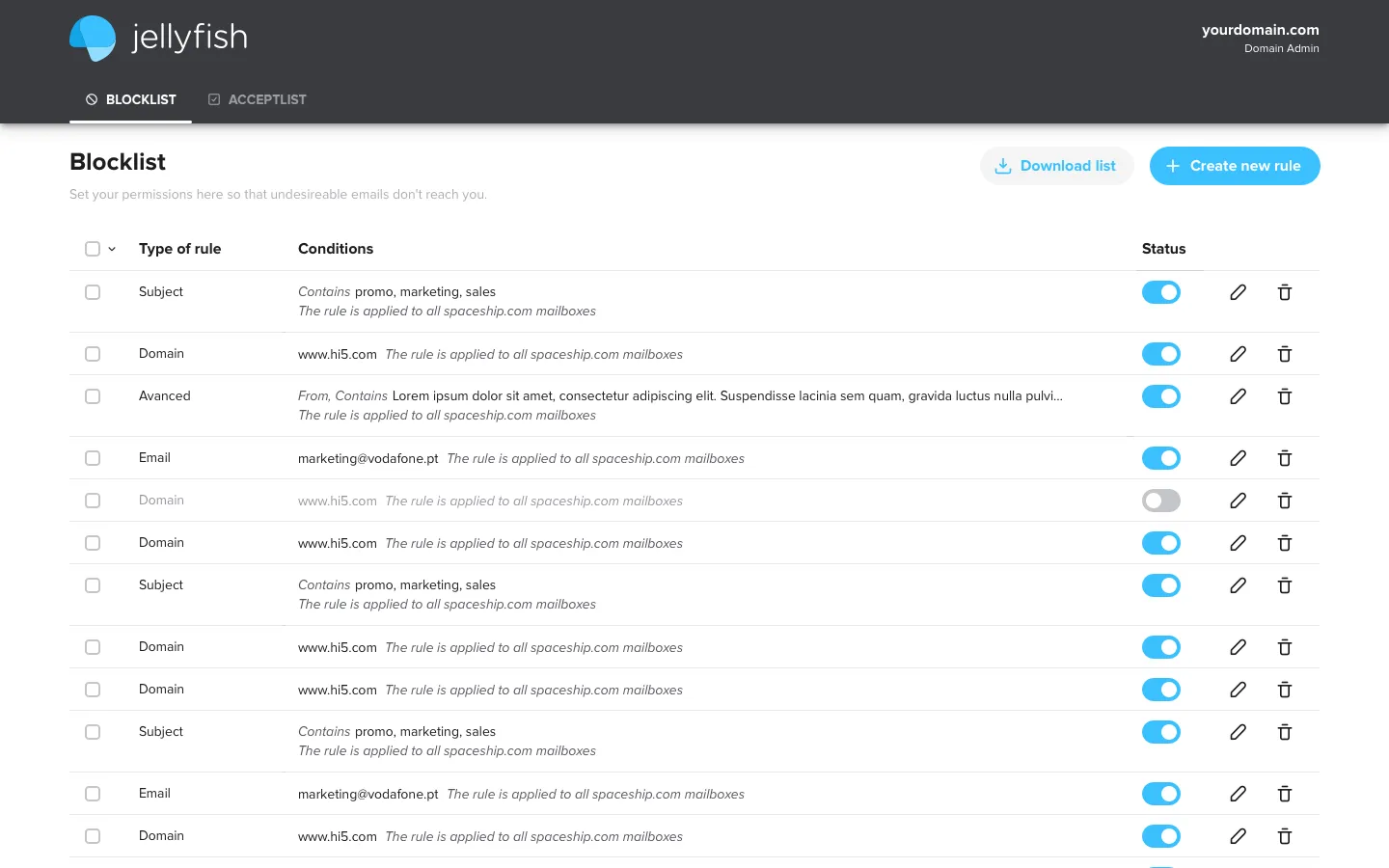1389x868 pixels.
Task: Select the BLOCKLIST tab
Action: pyautogui.click(x=131, y=99)
